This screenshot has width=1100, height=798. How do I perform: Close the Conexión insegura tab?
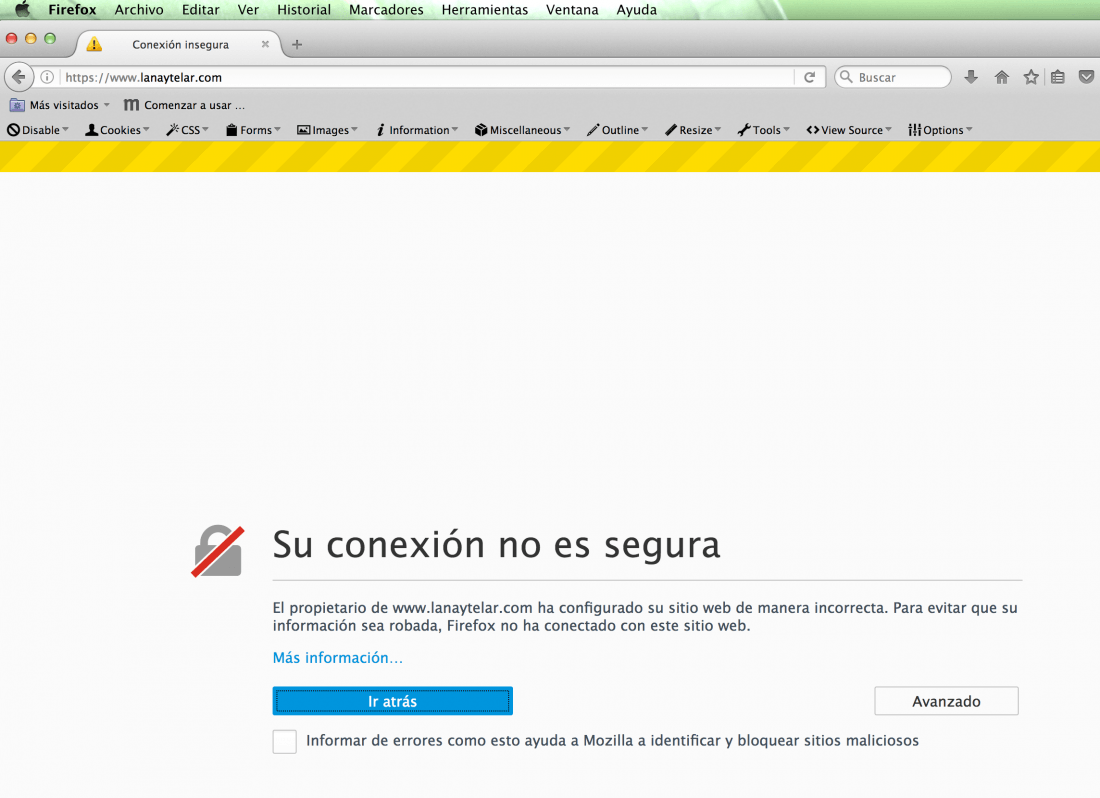(x=265, y=44)
